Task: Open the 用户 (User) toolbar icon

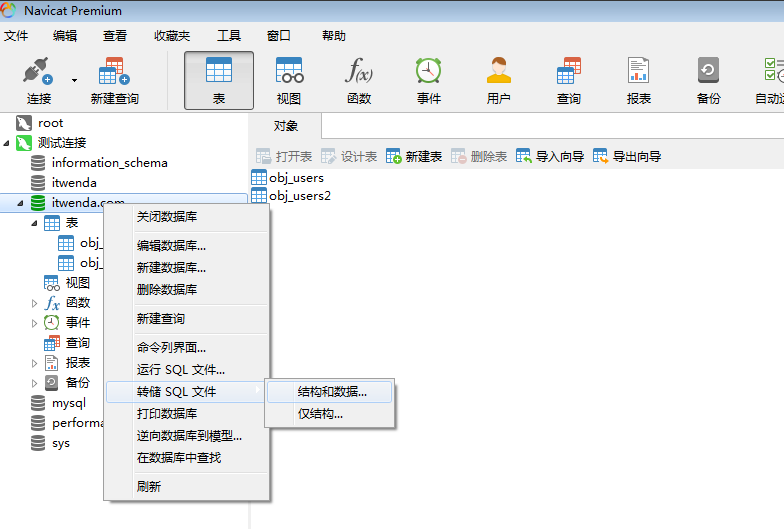Action: point(498,80)
